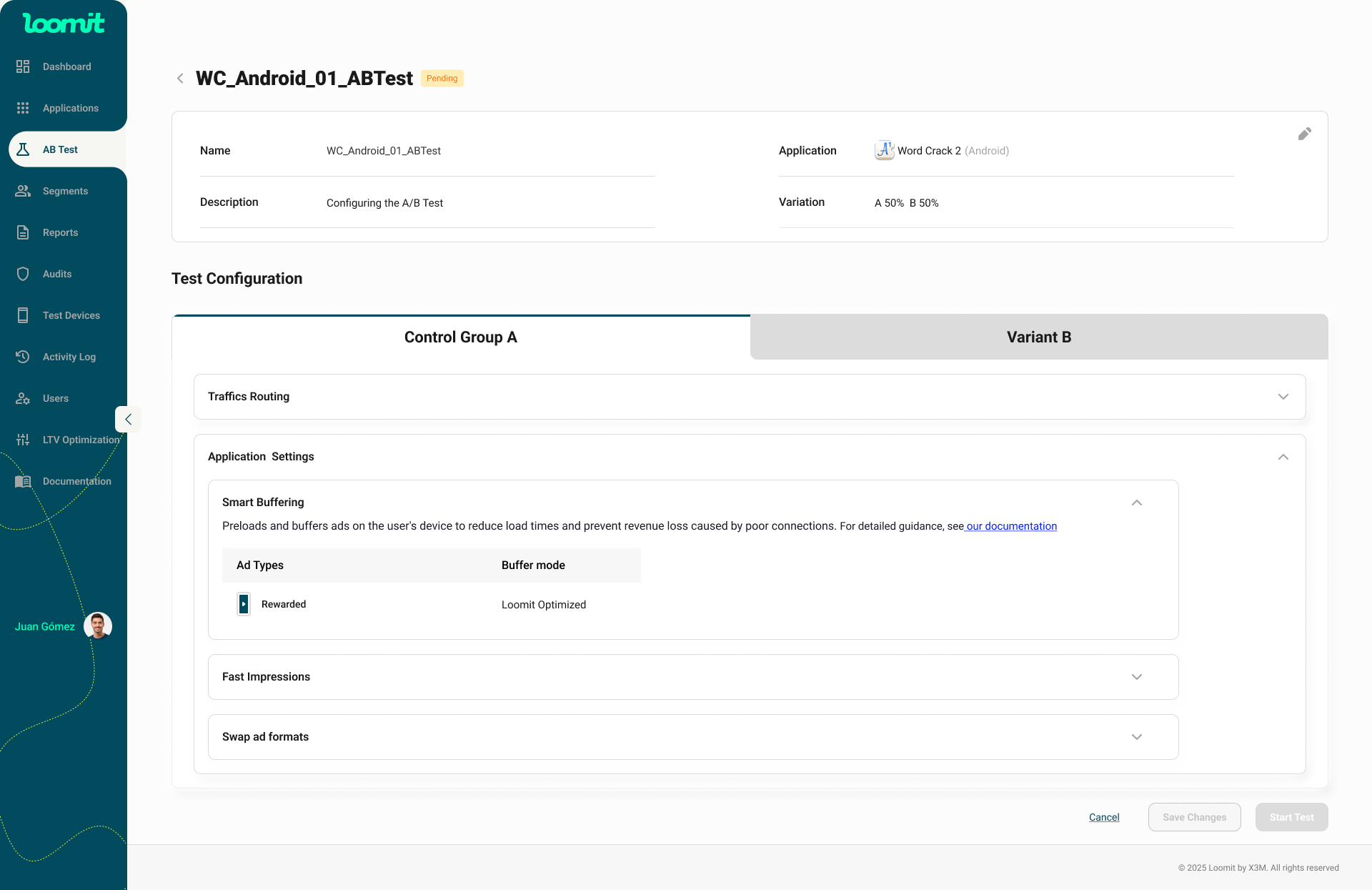Collapse the Application Settings panel
The height and width of the screenshot is (890, 1372).
coord(1283,457)
